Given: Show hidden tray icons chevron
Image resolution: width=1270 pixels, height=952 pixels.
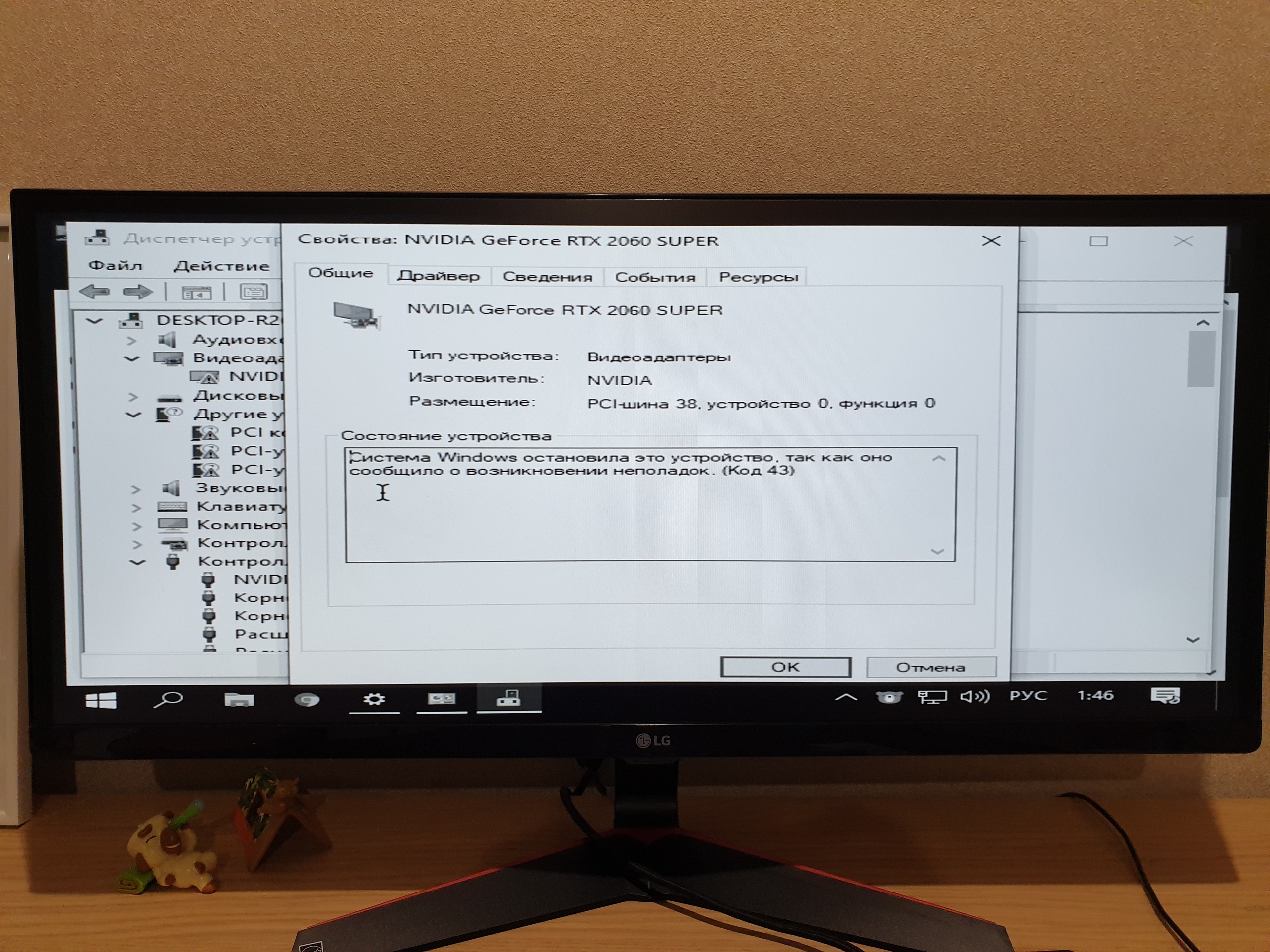Looking at the screenshot, I should point(846,697).
